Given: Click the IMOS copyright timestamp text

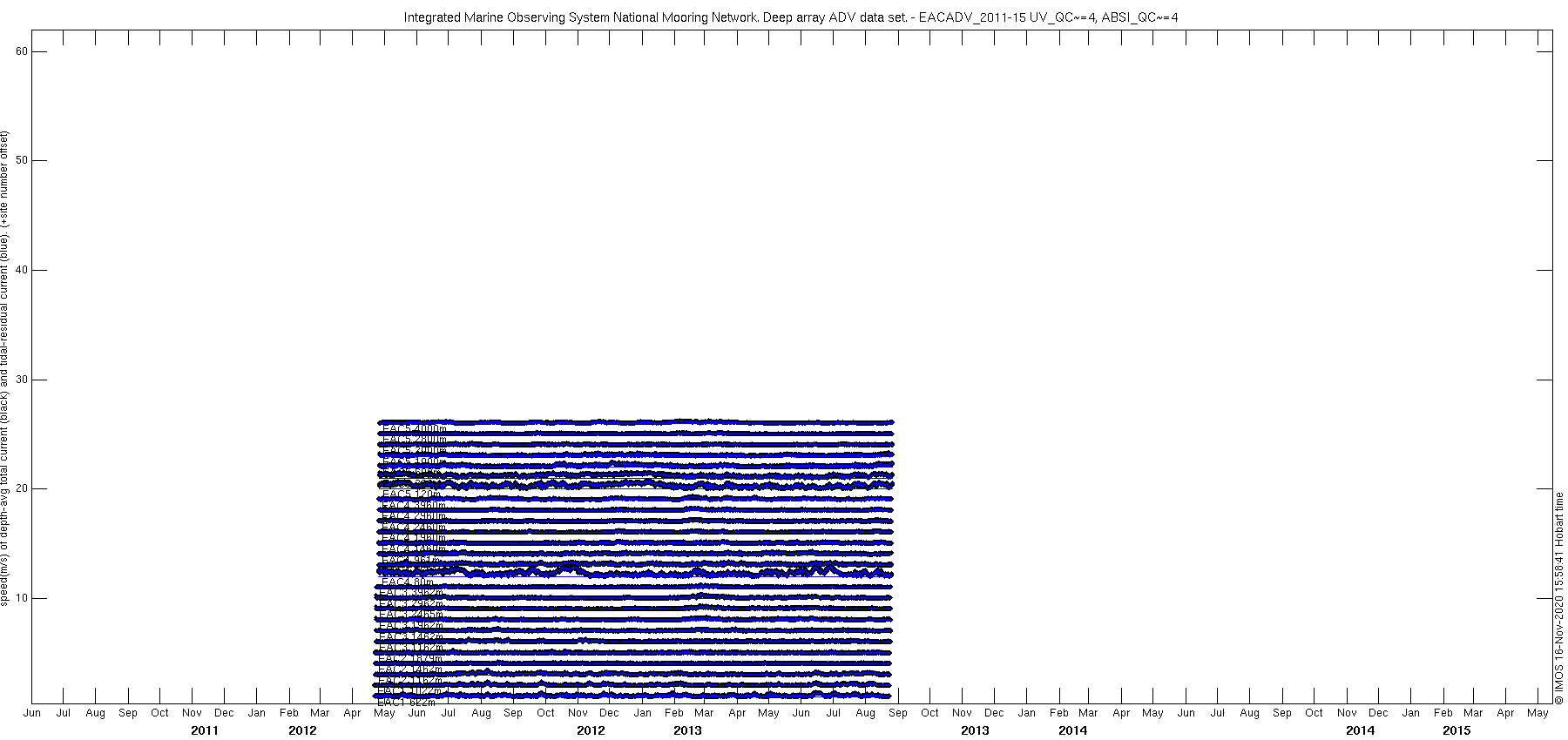Looking at the screenshot, I should coord(1559,598).
